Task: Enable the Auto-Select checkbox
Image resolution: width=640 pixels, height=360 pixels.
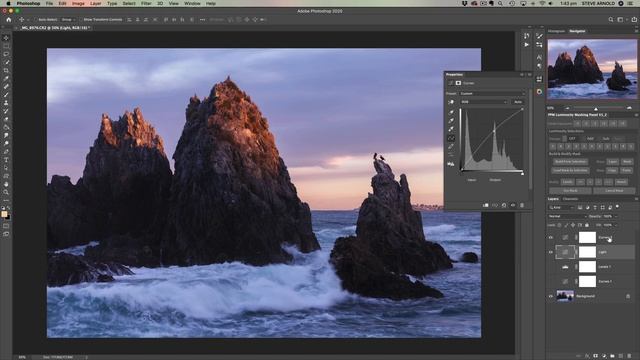Action: coord(36,20)
